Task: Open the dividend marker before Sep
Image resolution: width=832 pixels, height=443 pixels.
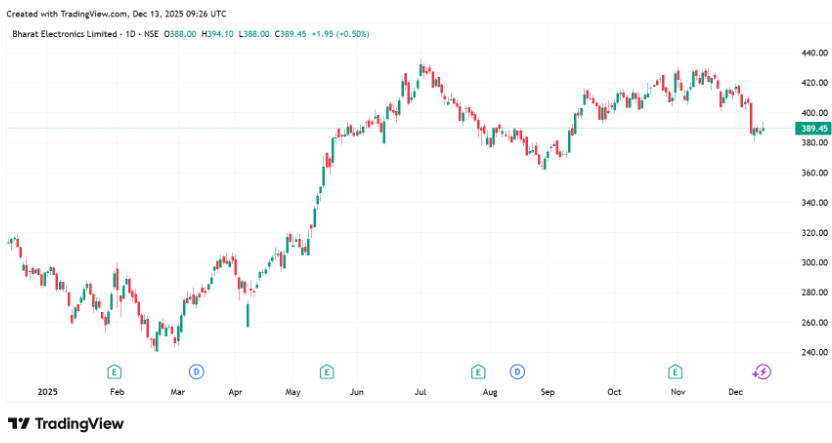Action: [x=517, y=371]
